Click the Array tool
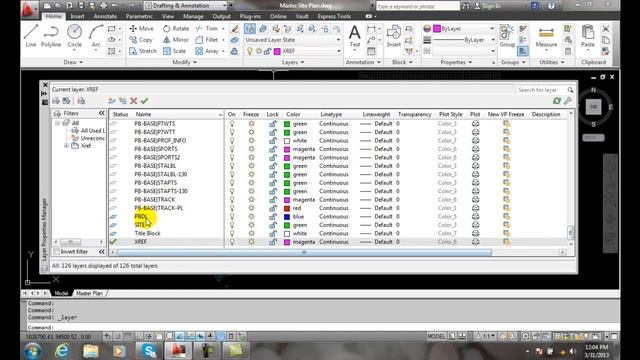Image resolution: width=640 pixels, height=360 pixels. [x=207, y=51]
